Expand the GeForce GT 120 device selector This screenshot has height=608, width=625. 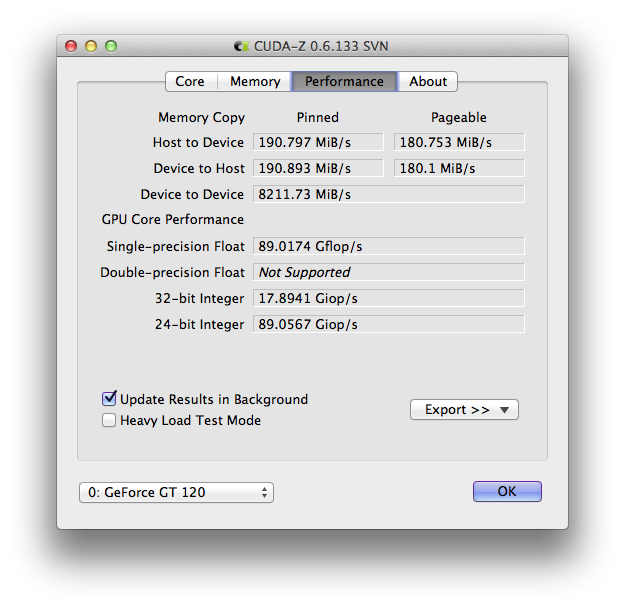pyautogui.click(x=176, y=492)
